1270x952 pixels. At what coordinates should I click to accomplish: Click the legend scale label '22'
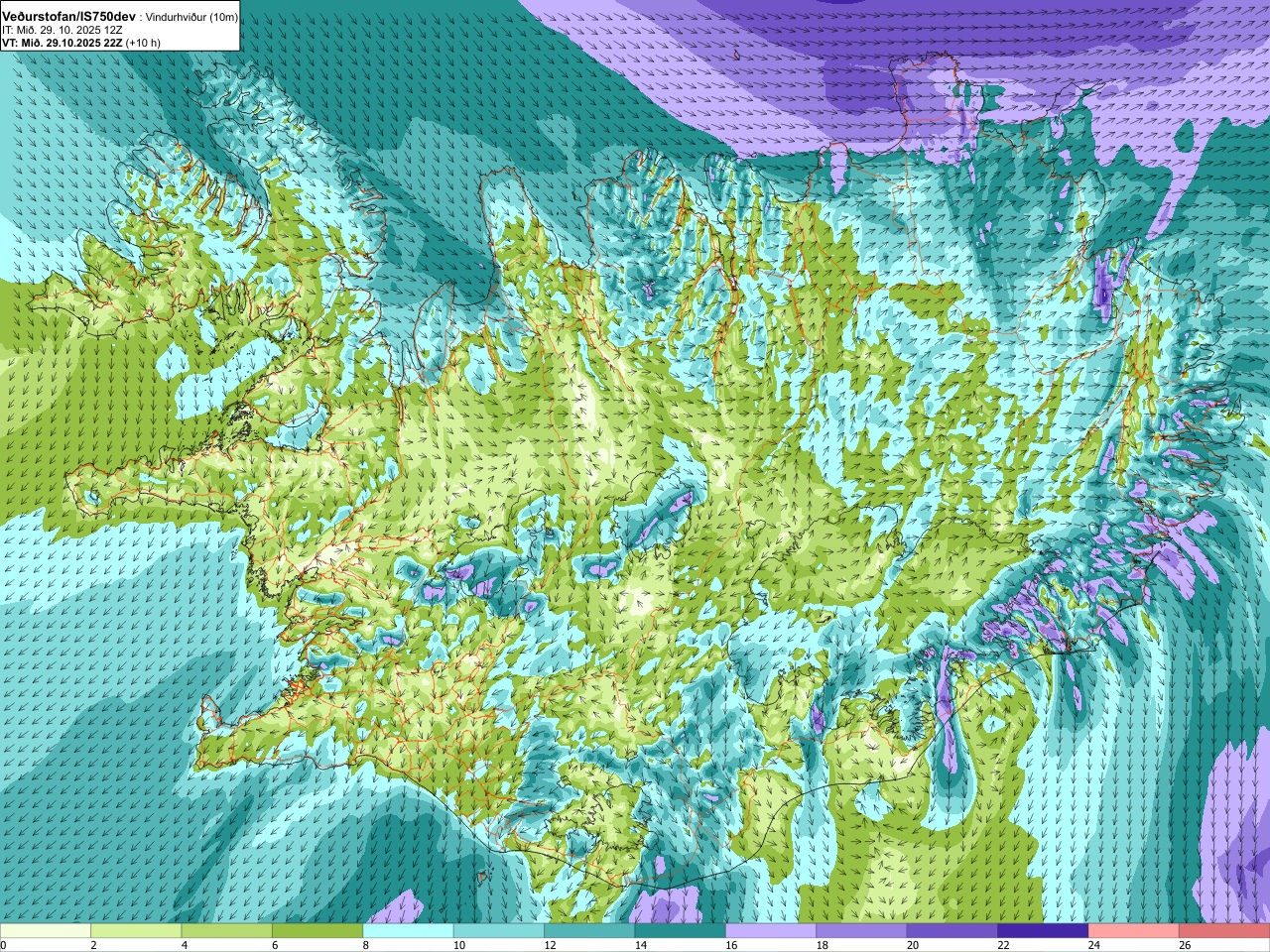point(1004,945)
